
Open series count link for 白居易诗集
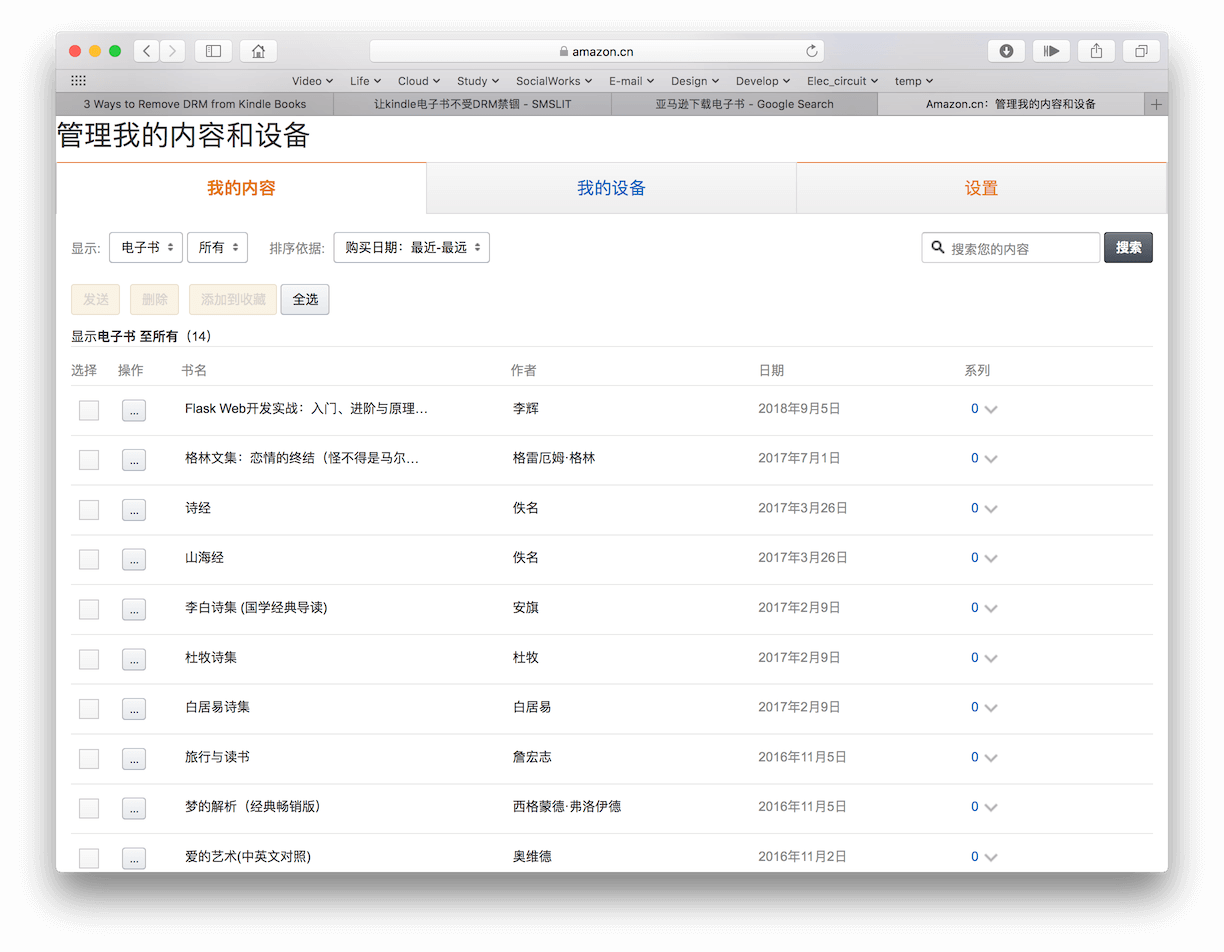[x=975, y=707]
